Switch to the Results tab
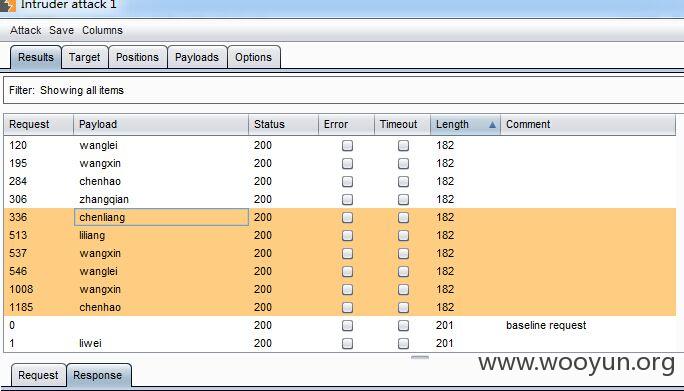 [x=36, y=57]
